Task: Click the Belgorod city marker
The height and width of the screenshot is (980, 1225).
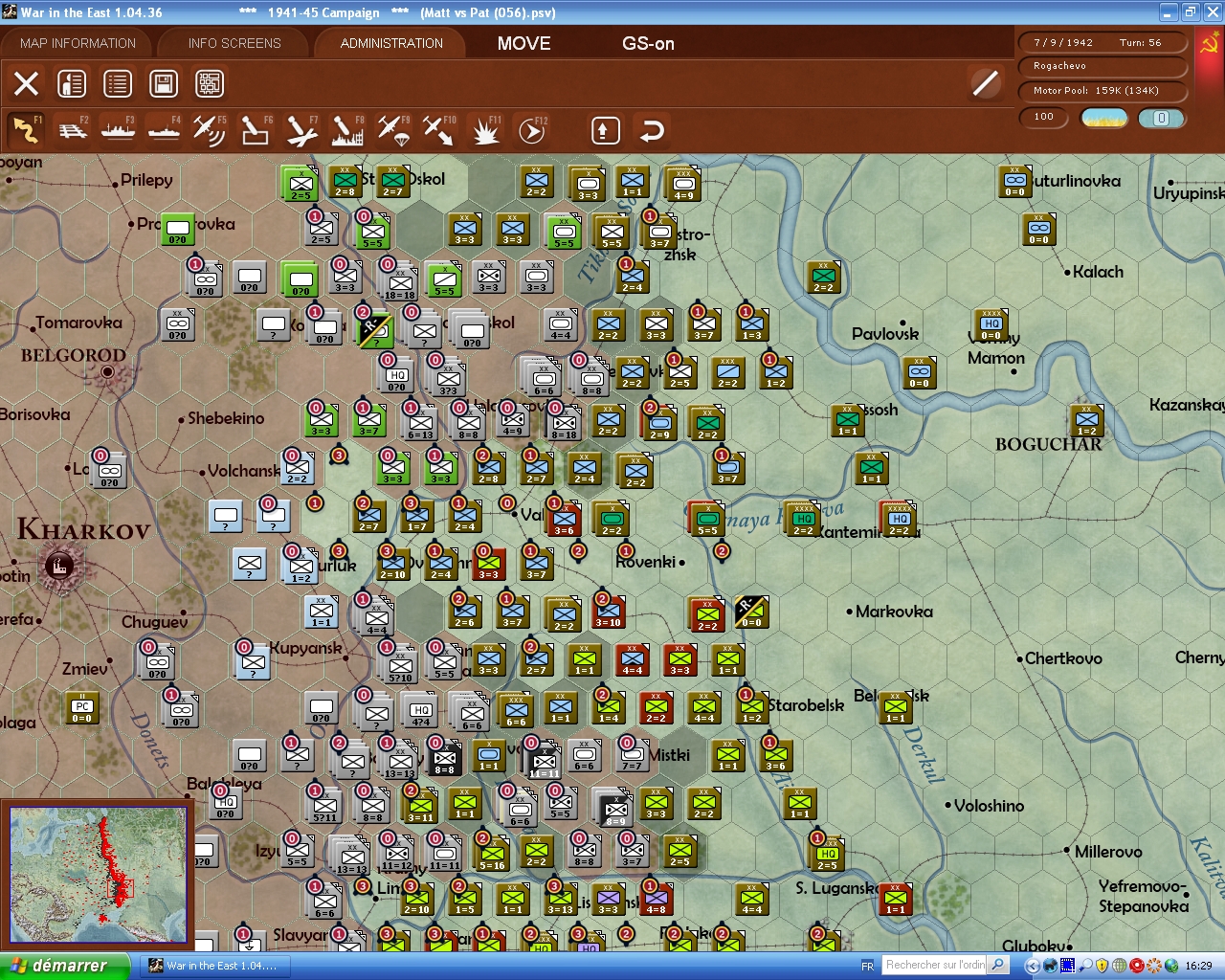Action: pos(107,371)
